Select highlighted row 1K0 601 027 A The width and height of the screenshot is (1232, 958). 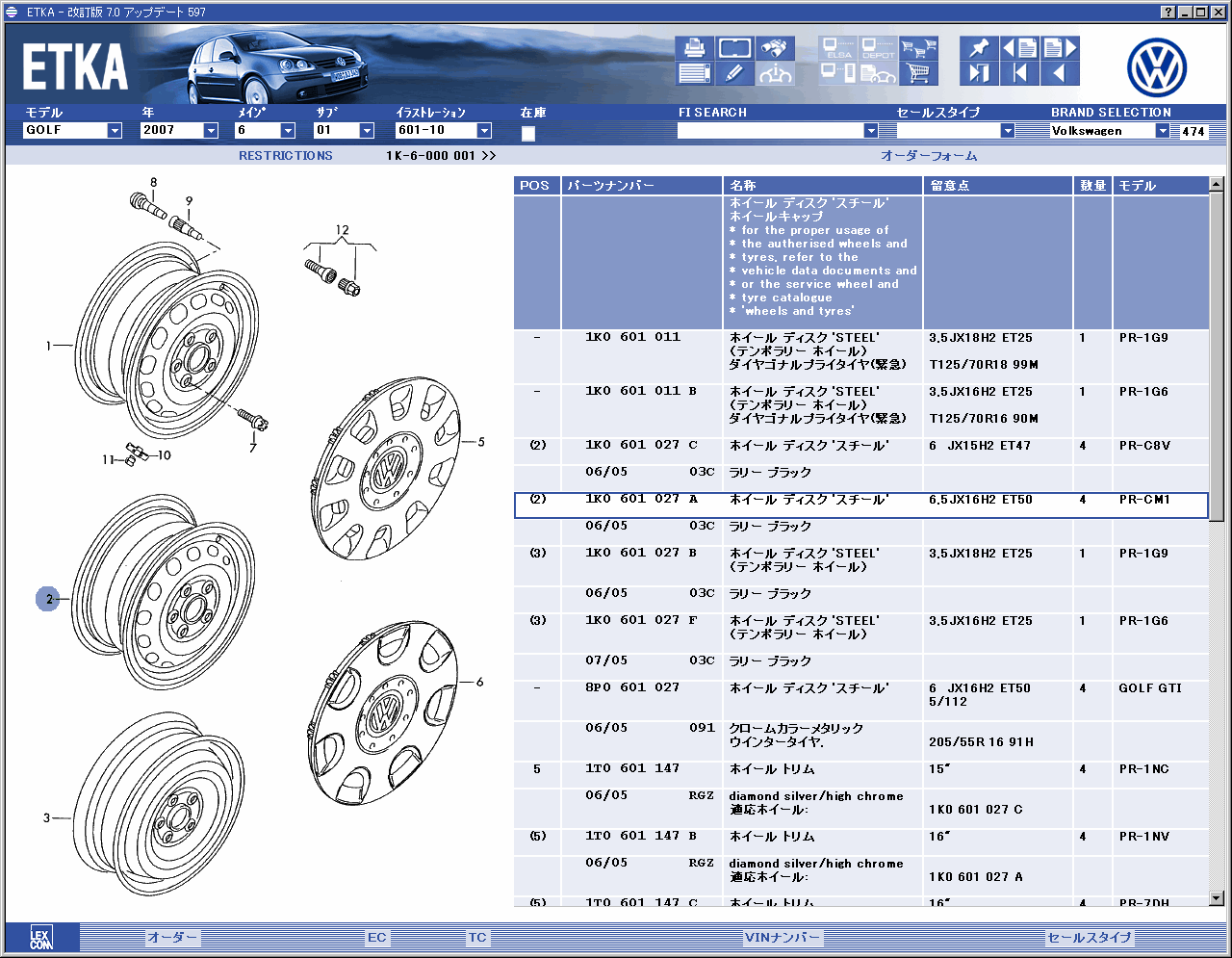tap(860, 505)
